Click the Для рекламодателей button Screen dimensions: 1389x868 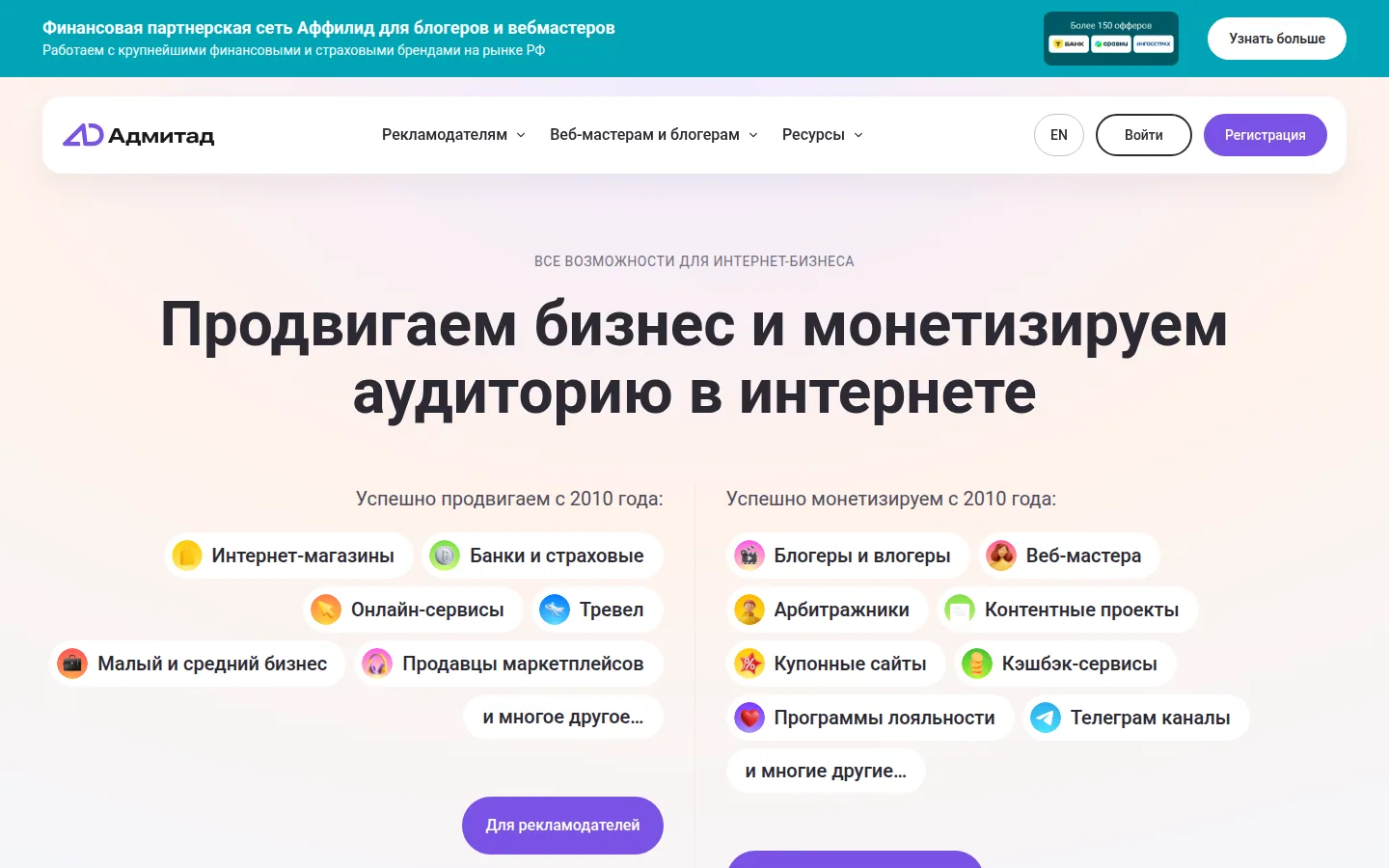[562, 826]
